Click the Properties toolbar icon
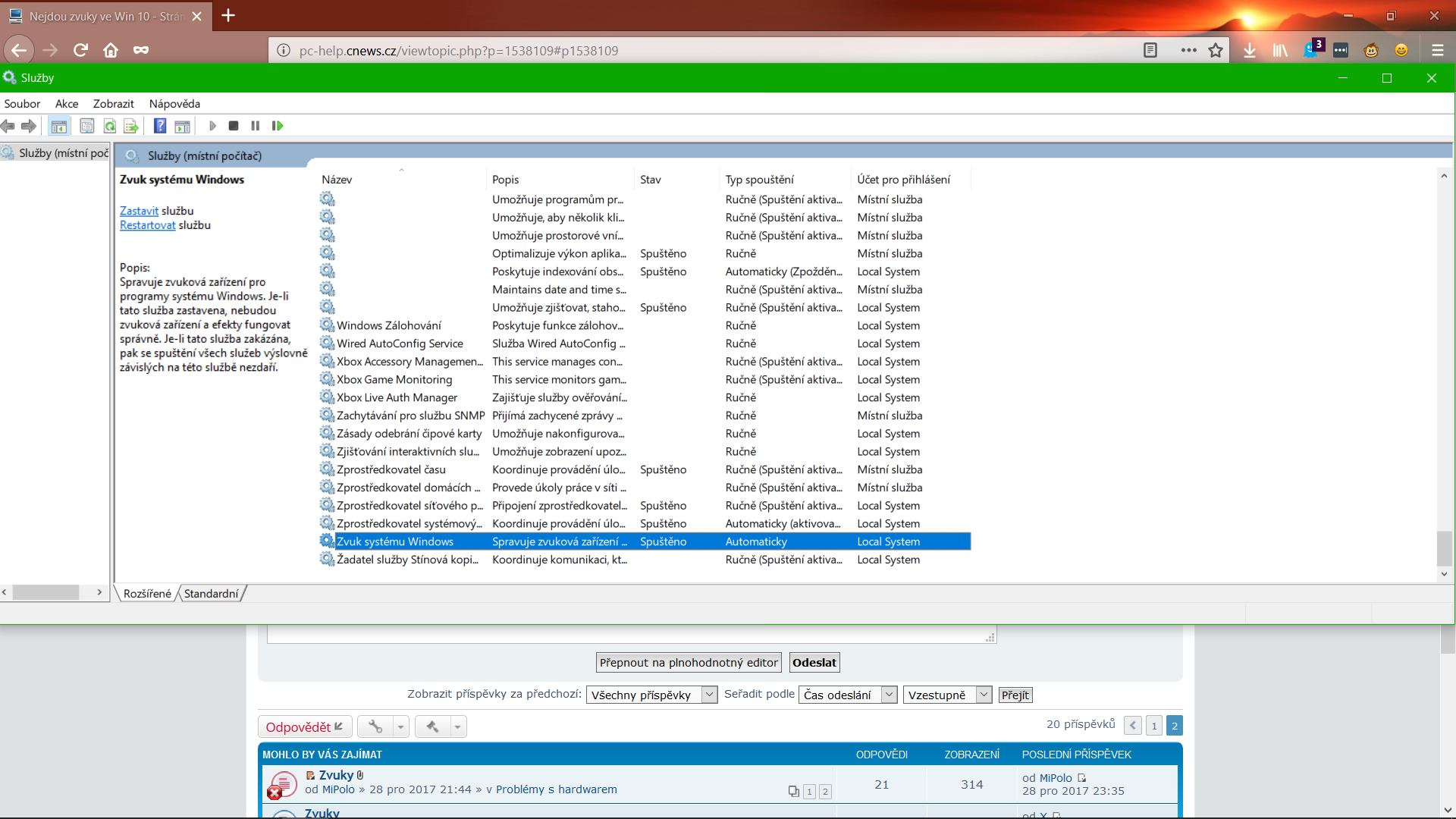The image size is (1456, 819). tap(87, 126)
